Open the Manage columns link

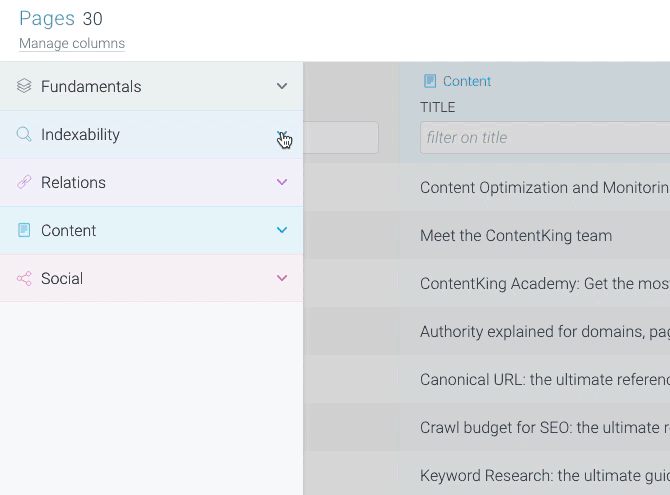(x=72, y=43)
